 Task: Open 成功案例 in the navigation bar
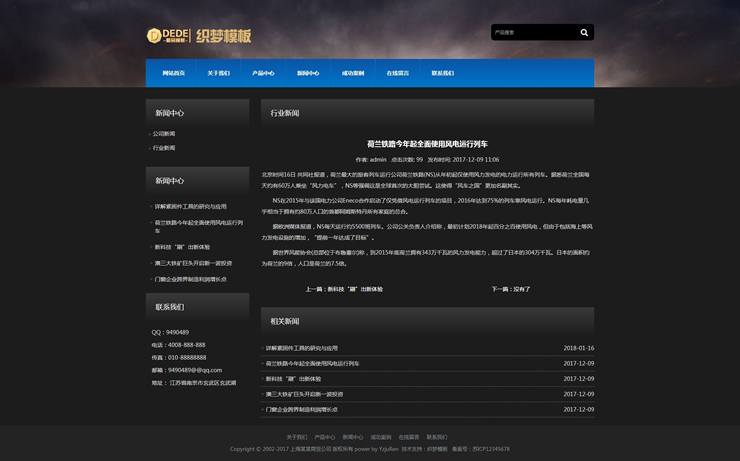coord(353,73)
